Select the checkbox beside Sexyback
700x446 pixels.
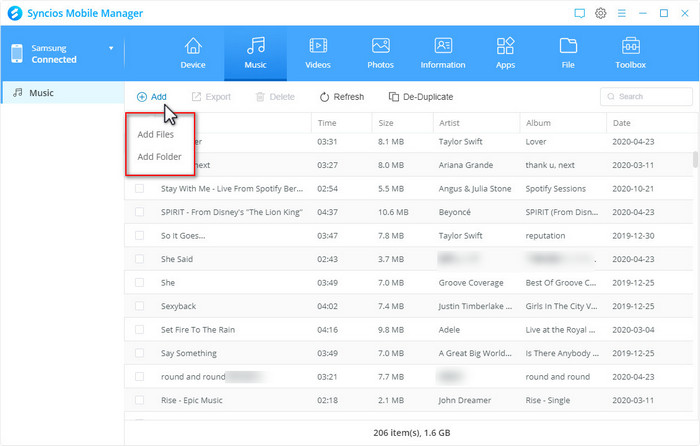point(140,306)
